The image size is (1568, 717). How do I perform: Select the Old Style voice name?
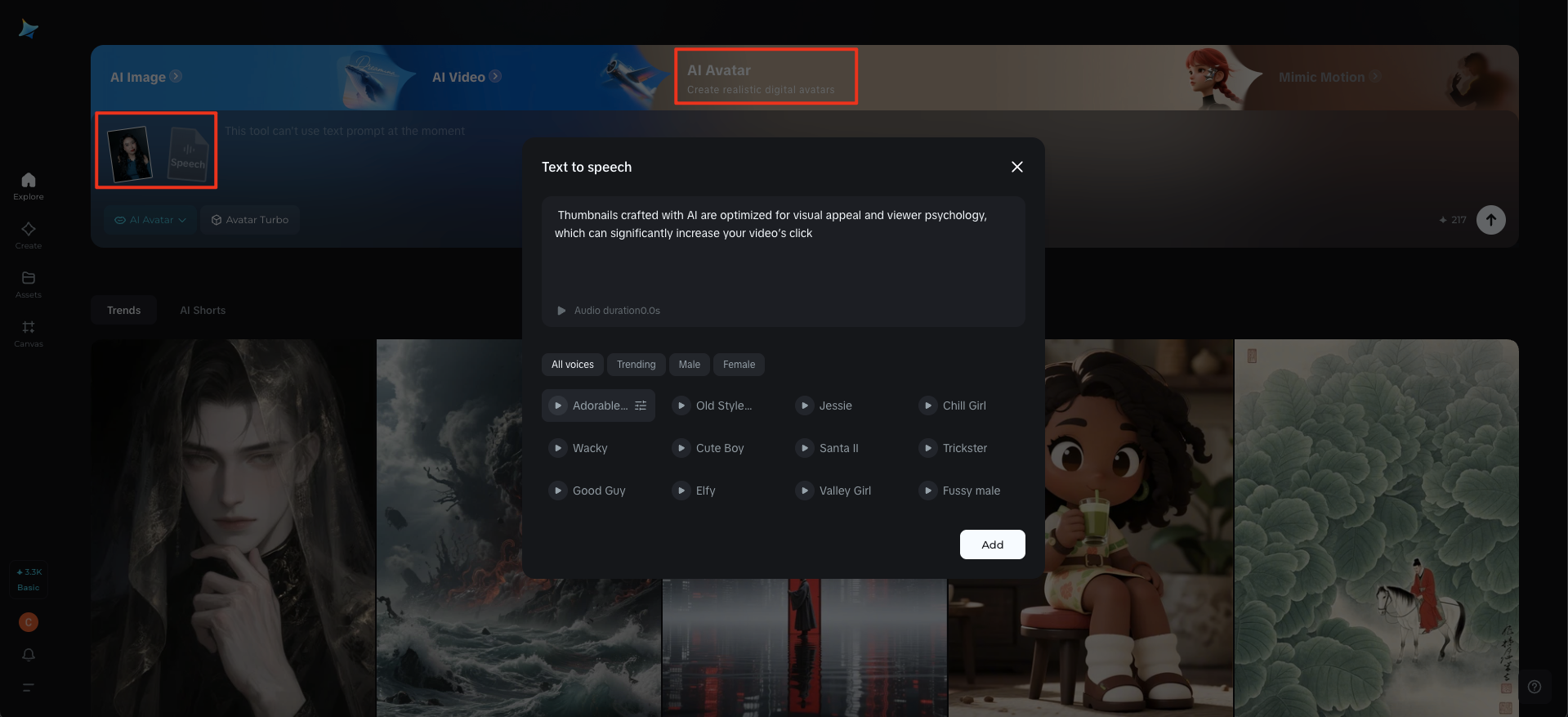click(x=724, y=406)
